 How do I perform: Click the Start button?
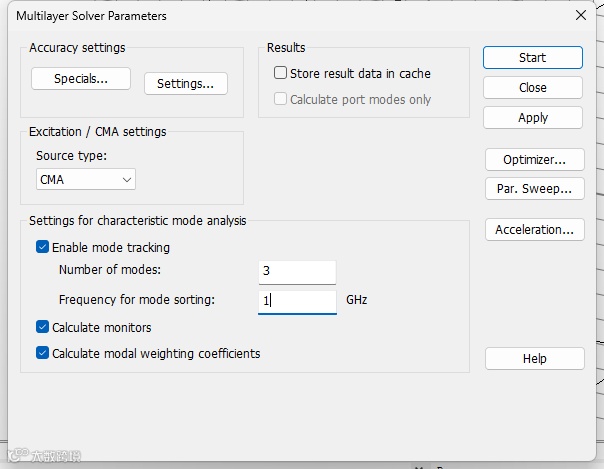point(532,58)
